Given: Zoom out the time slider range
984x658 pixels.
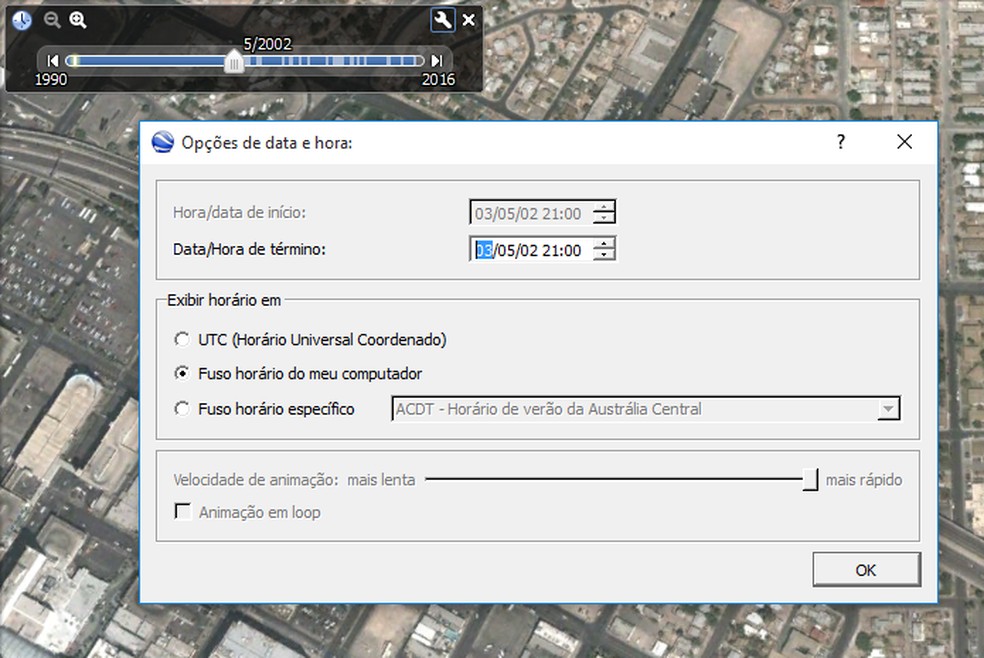Looking at the screenshot, I should 52,20.
